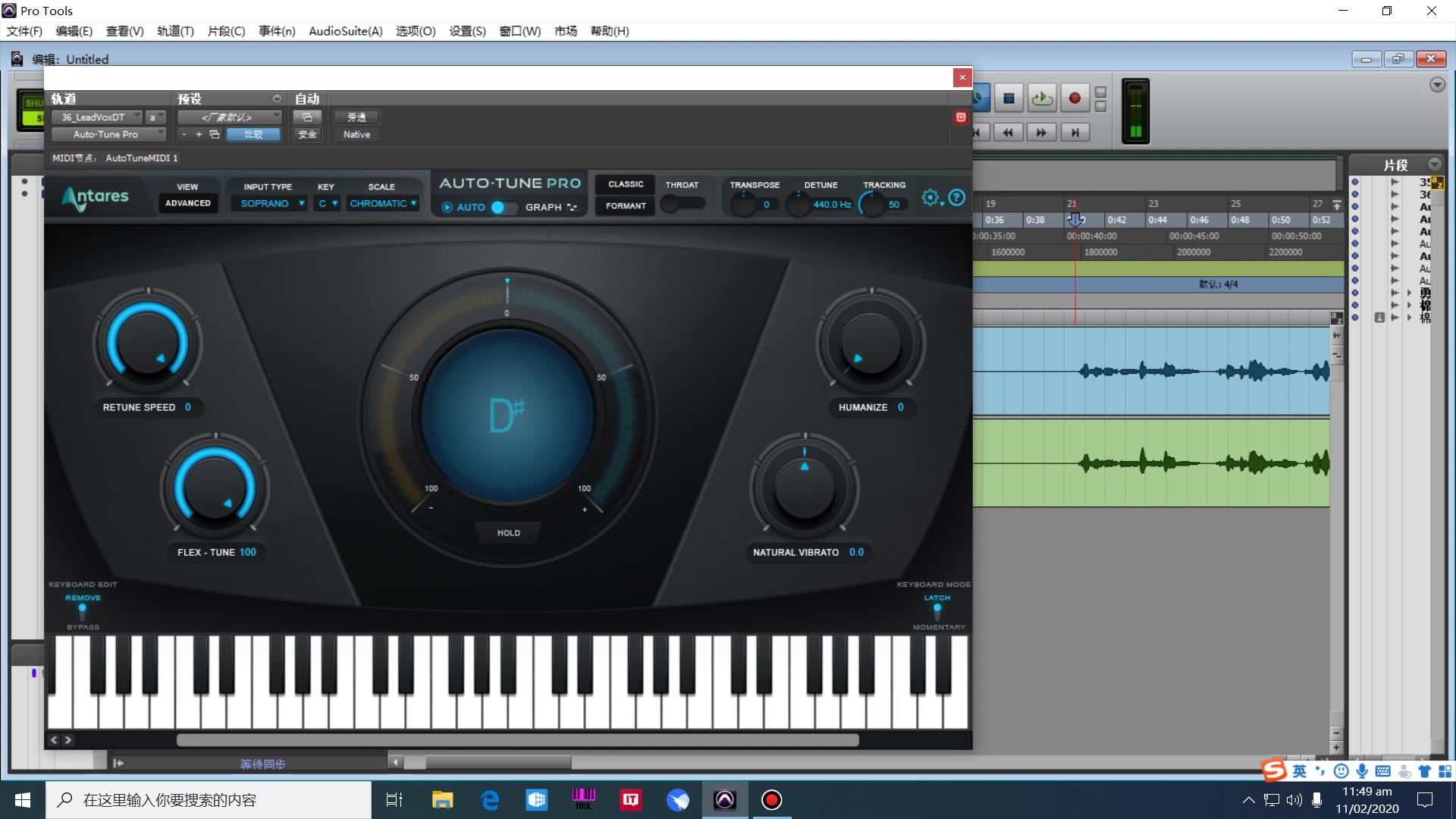Viewport: 1456px width, 819px height.
Task: Click the Detune 440.0 Hz knob
Action: (799, 205)
